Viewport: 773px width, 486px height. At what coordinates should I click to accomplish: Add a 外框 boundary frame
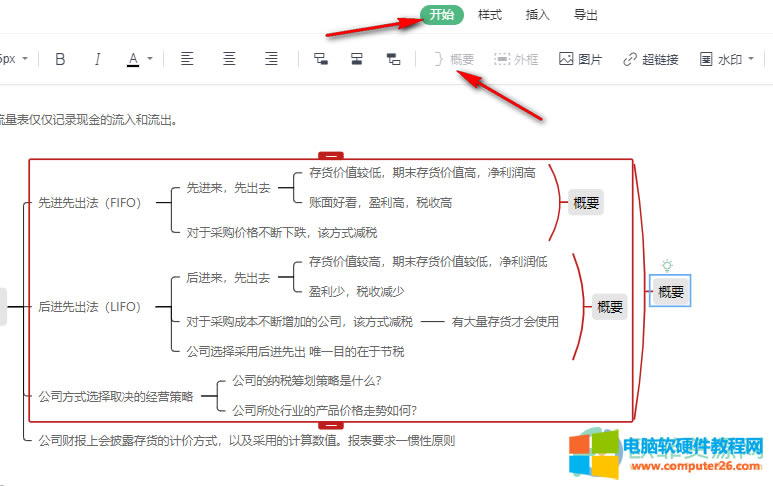pyautogui.click(x=516, y=59)
